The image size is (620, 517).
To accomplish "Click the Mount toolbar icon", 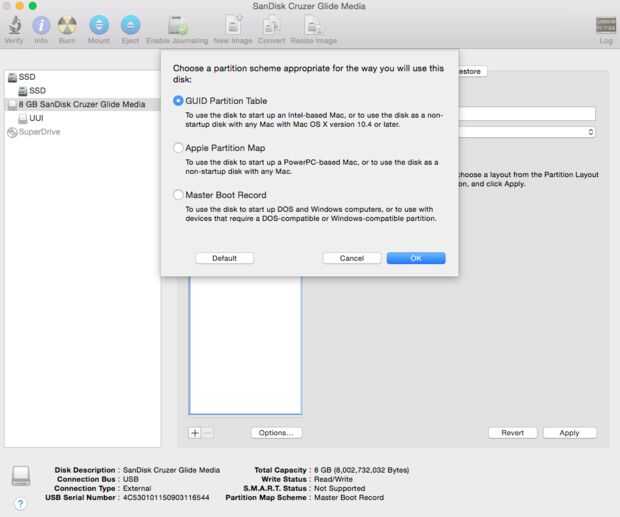I will (99, 25).
